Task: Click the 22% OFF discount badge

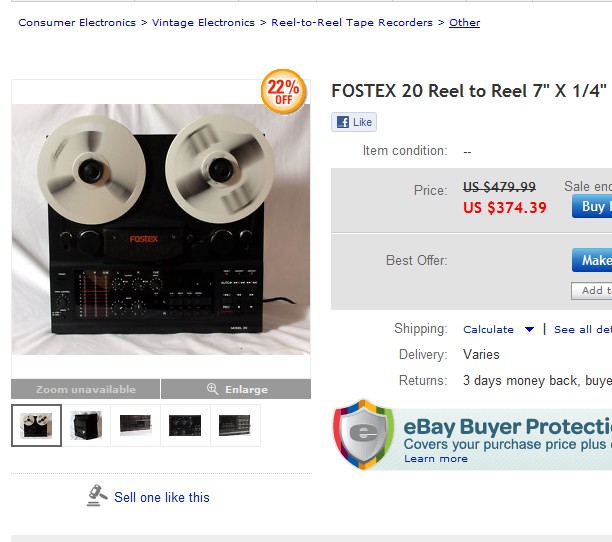Action: tap(283, 91)
